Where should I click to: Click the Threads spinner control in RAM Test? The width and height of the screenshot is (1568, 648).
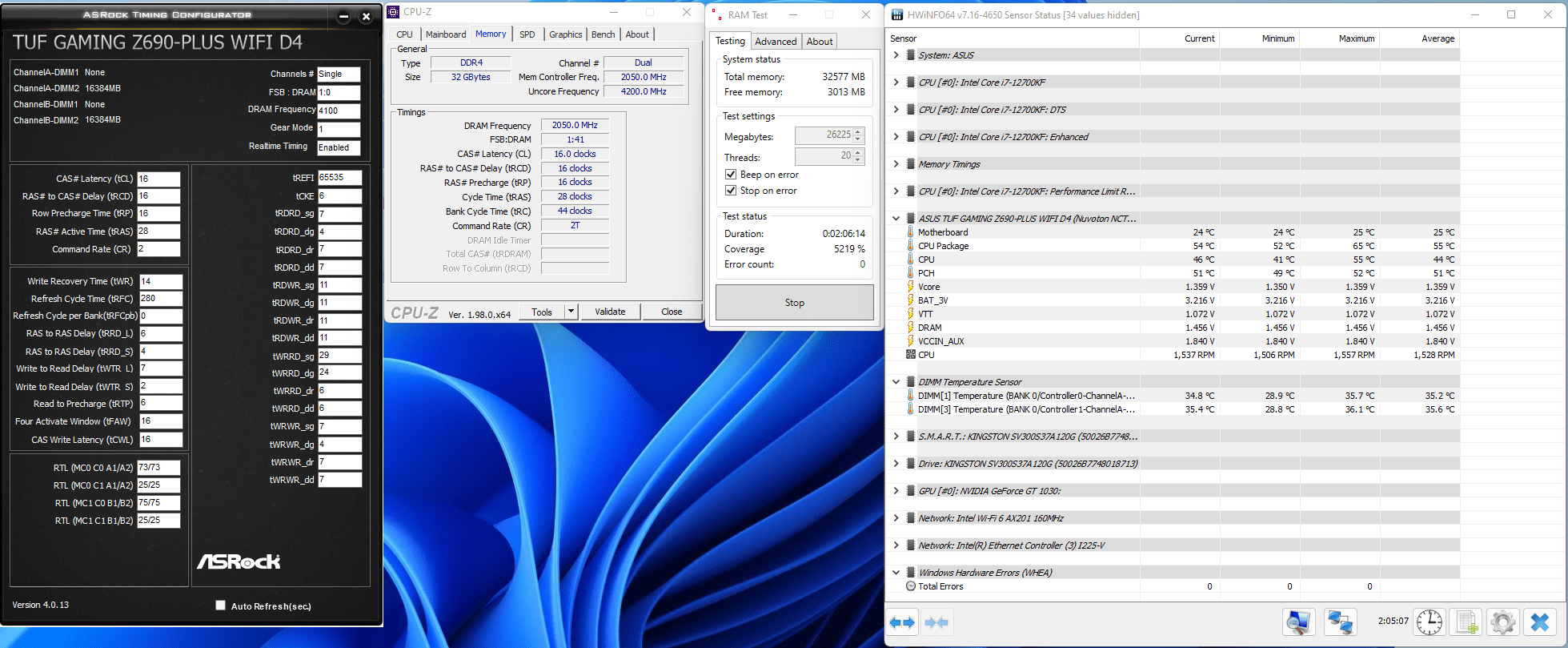[x=858, y=156]
